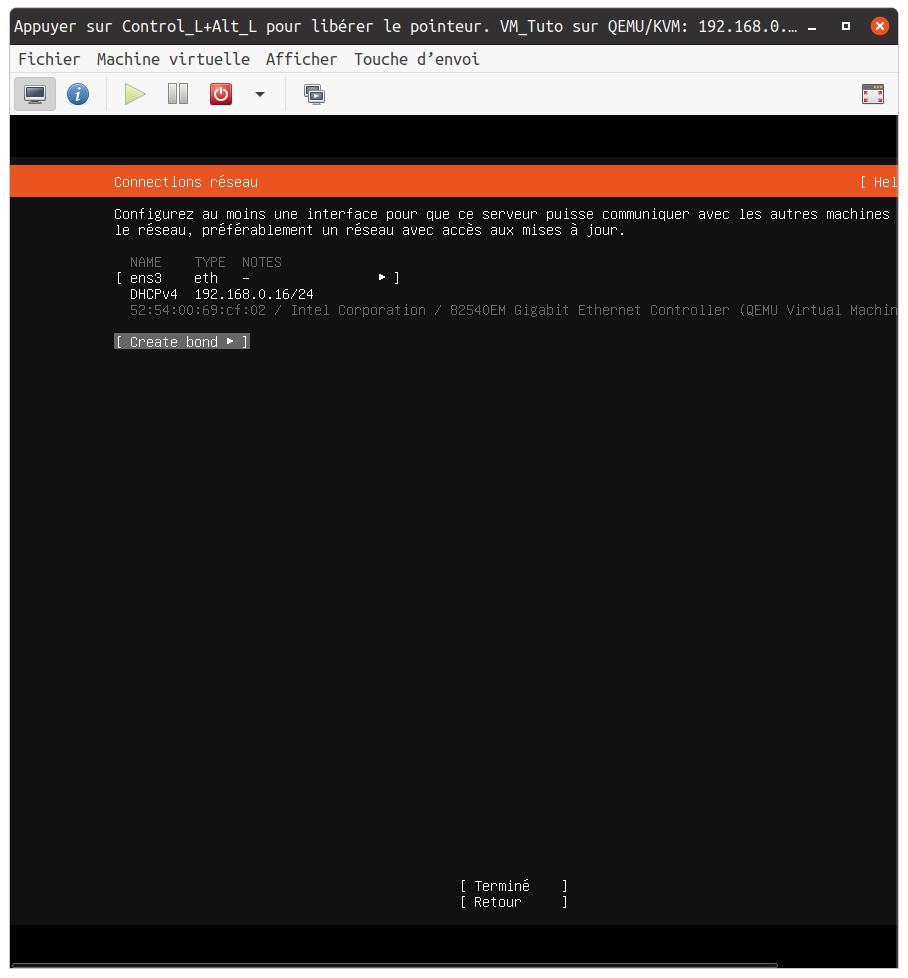Click the horizontal scrollbar at the bottom
This screenshot has width=908, height=978.
[x=394, y=965]
